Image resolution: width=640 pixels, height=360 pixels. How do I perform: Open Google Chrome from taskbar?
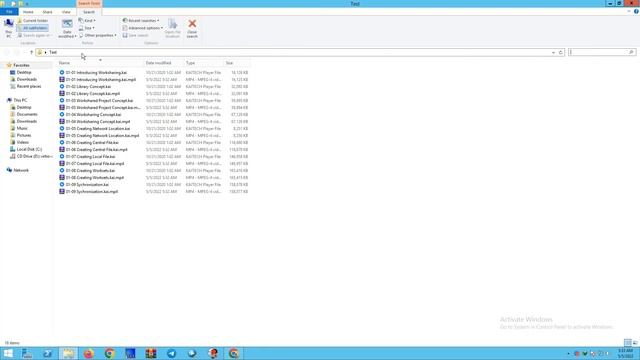[109, 353]
